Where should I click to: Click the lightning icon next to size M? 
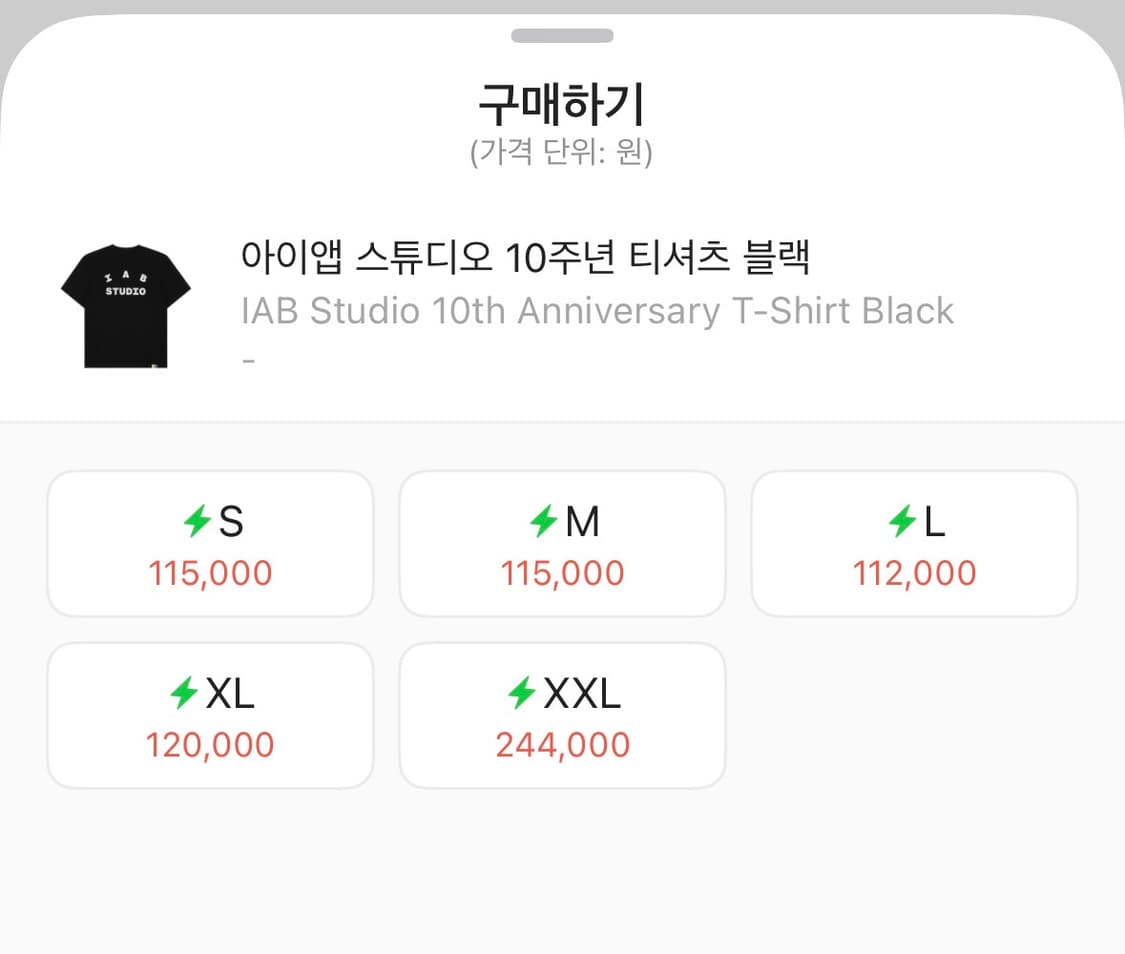[543, 520]
